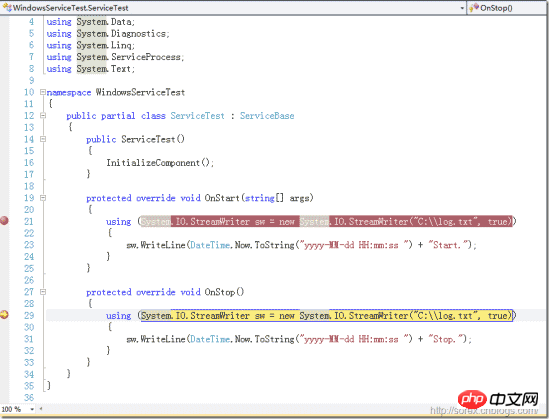This screenshot has width=549, height=419.
Task: Open the WindowsServiceTest.ServiceTest class dropdown
Action: 462,8
